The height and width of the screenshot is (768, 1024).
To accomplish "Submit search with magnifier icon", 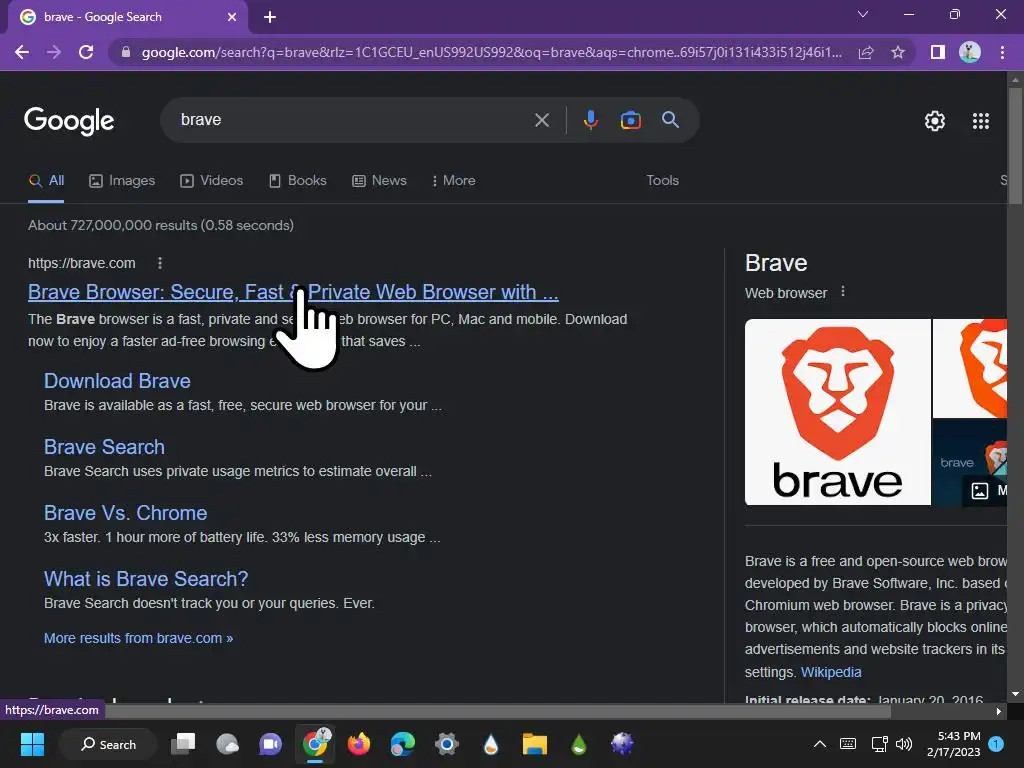I will click(671, 120).
